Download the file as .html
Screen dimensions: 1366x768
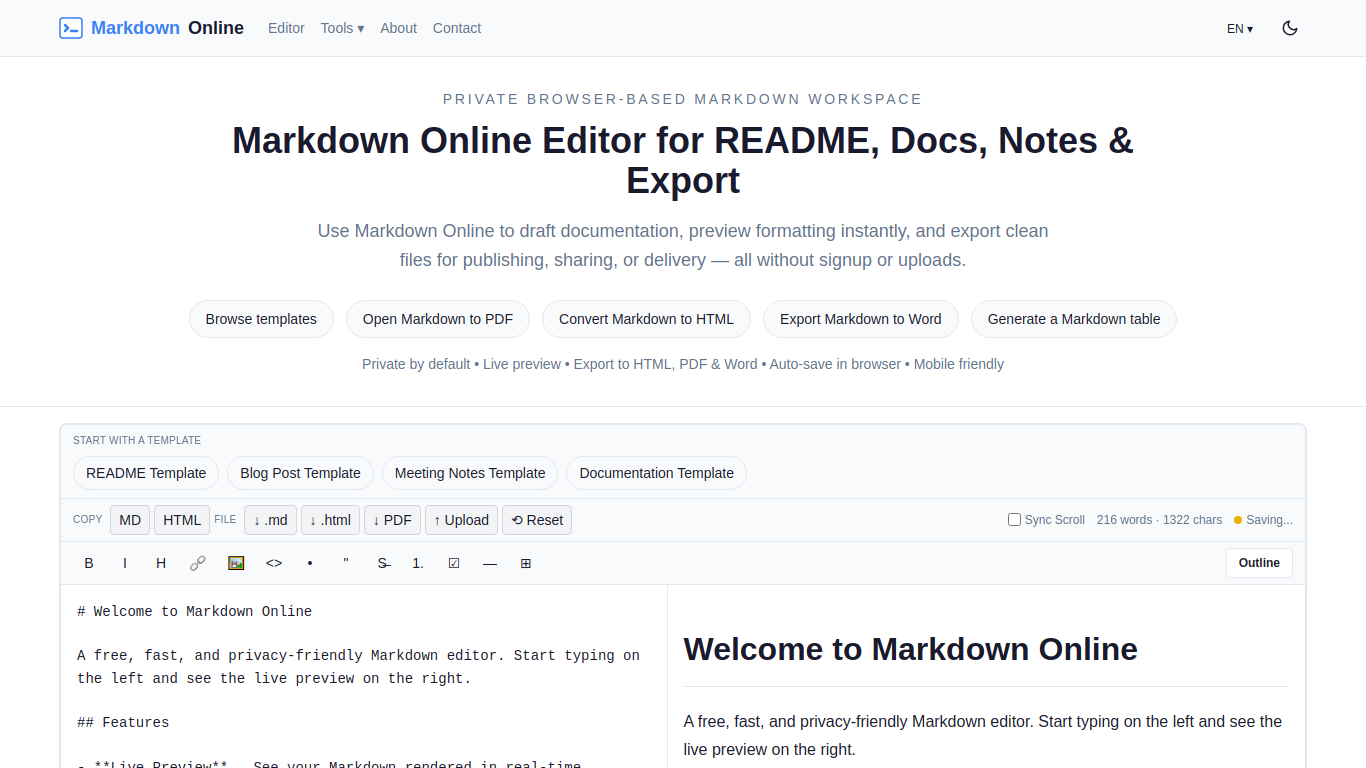tap(330, 520)
